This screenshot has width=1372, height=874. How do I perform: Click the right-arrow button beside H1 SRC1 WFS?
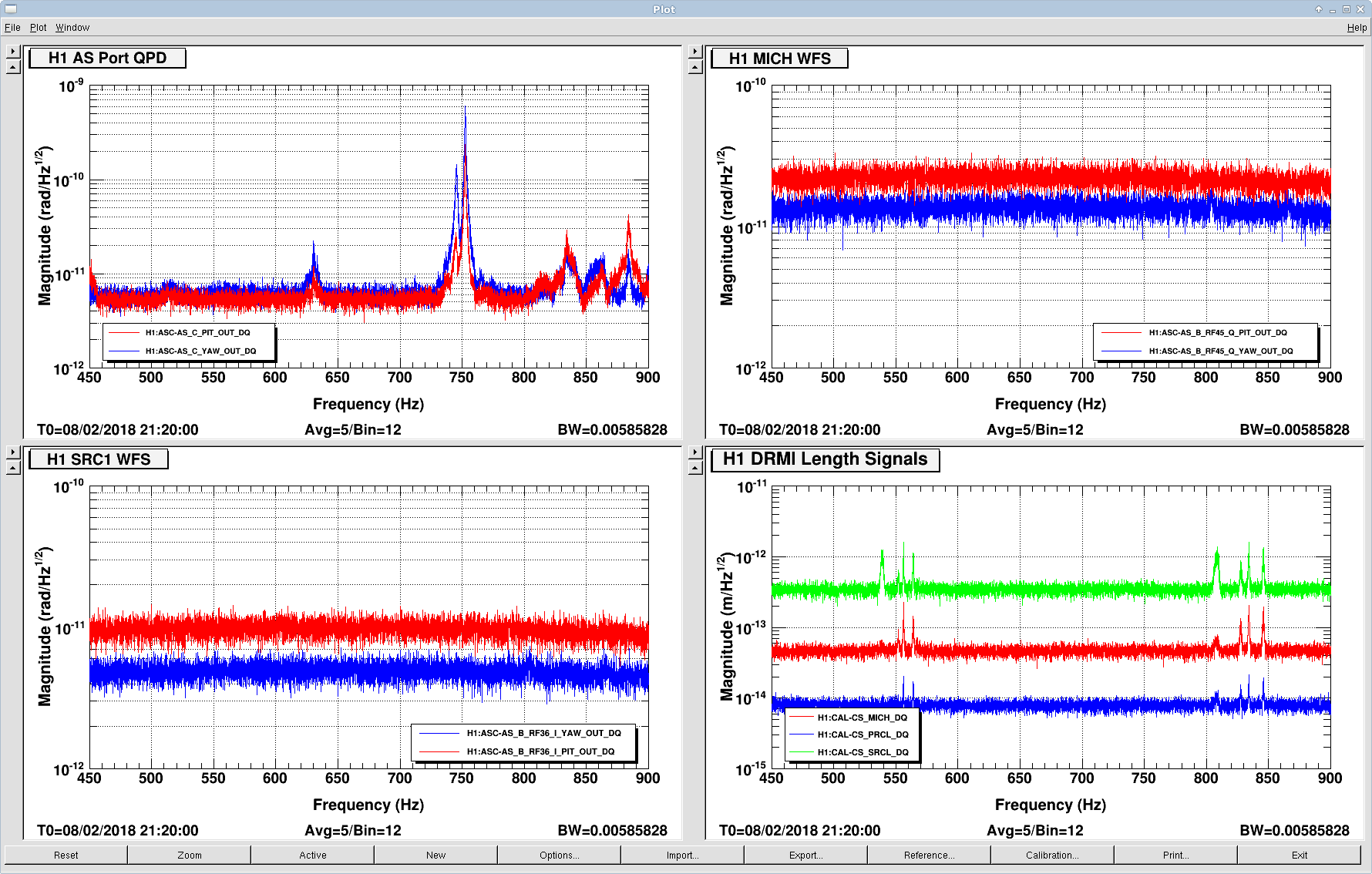pos(13,452)
